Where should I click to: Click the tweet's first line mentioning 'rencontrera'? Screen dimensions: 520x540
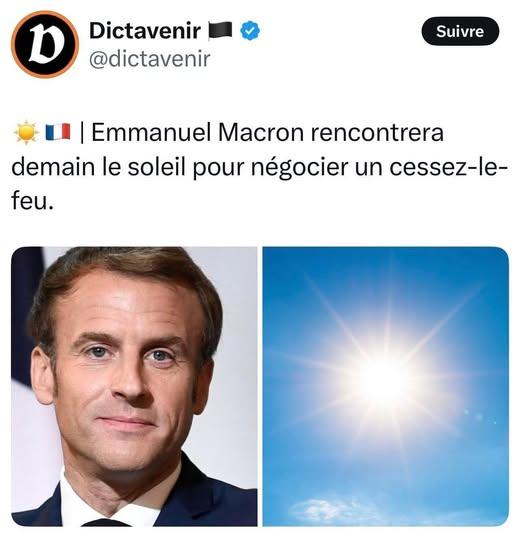pyautogui.click(x=227, y=133)
